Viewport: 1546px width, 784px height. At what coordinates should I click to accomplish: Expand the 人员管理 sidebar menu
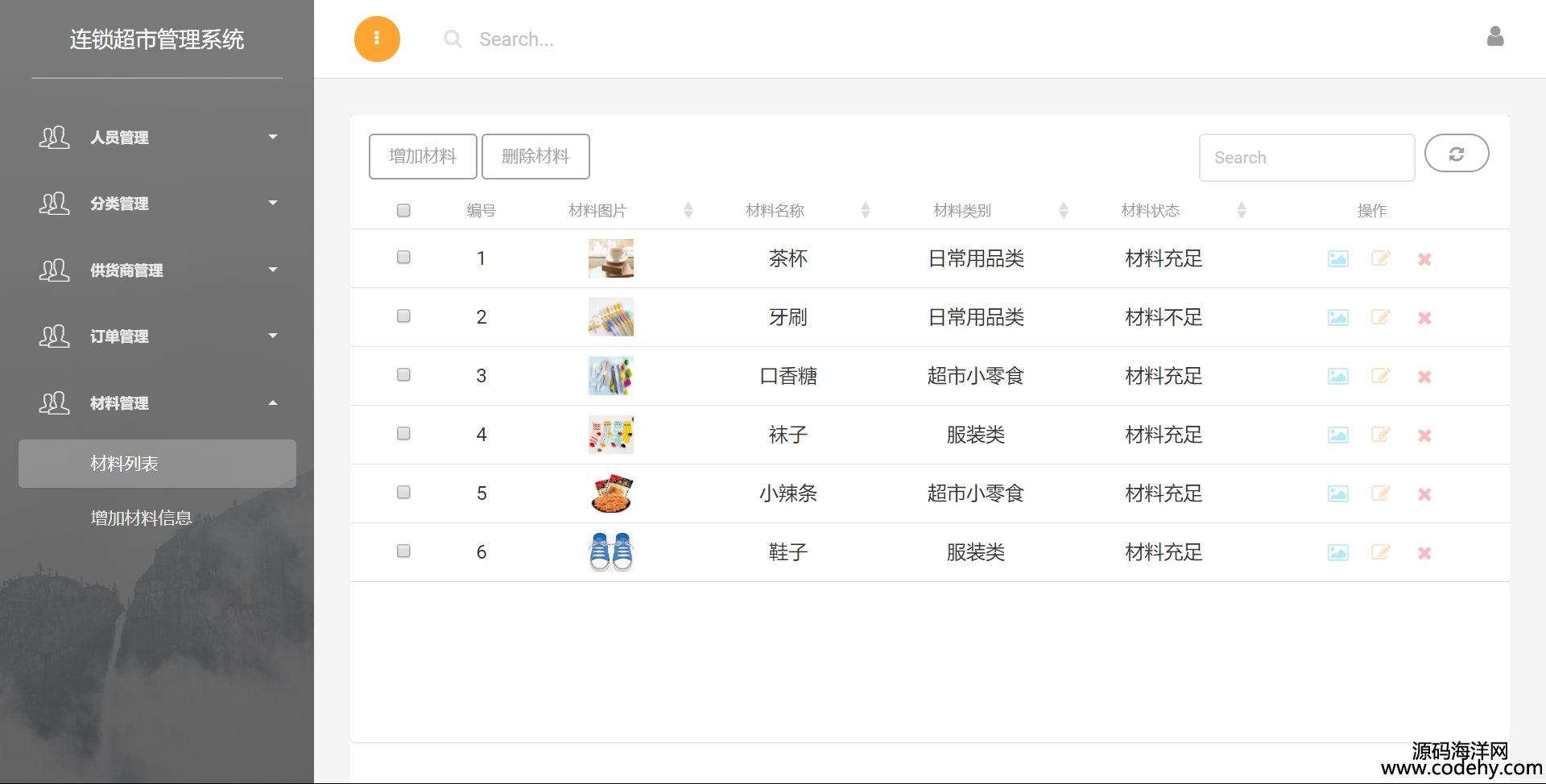click(157, 138)
